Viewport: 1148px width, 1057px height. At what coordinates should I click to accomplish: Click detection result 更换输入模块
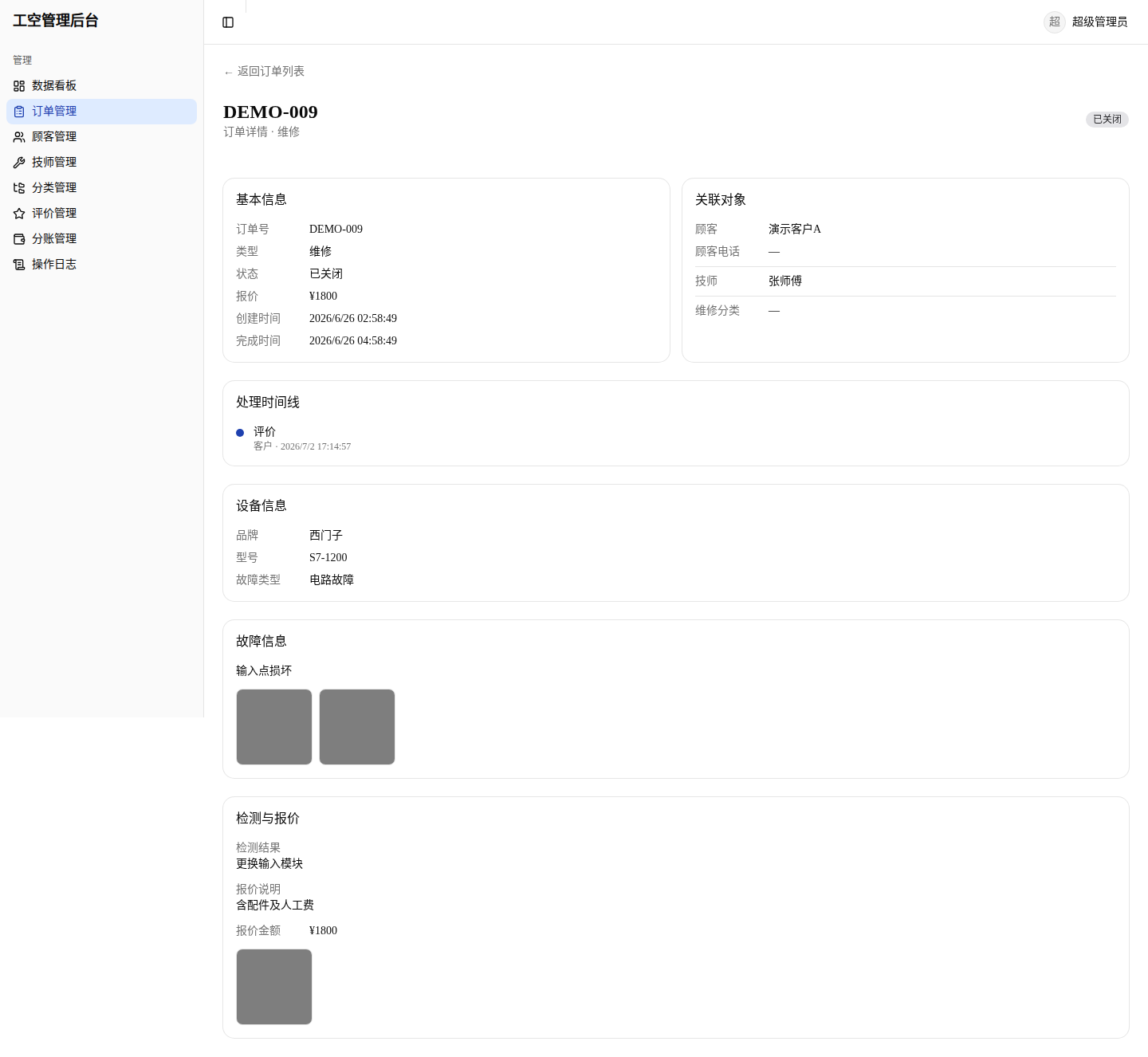point(269,864)
